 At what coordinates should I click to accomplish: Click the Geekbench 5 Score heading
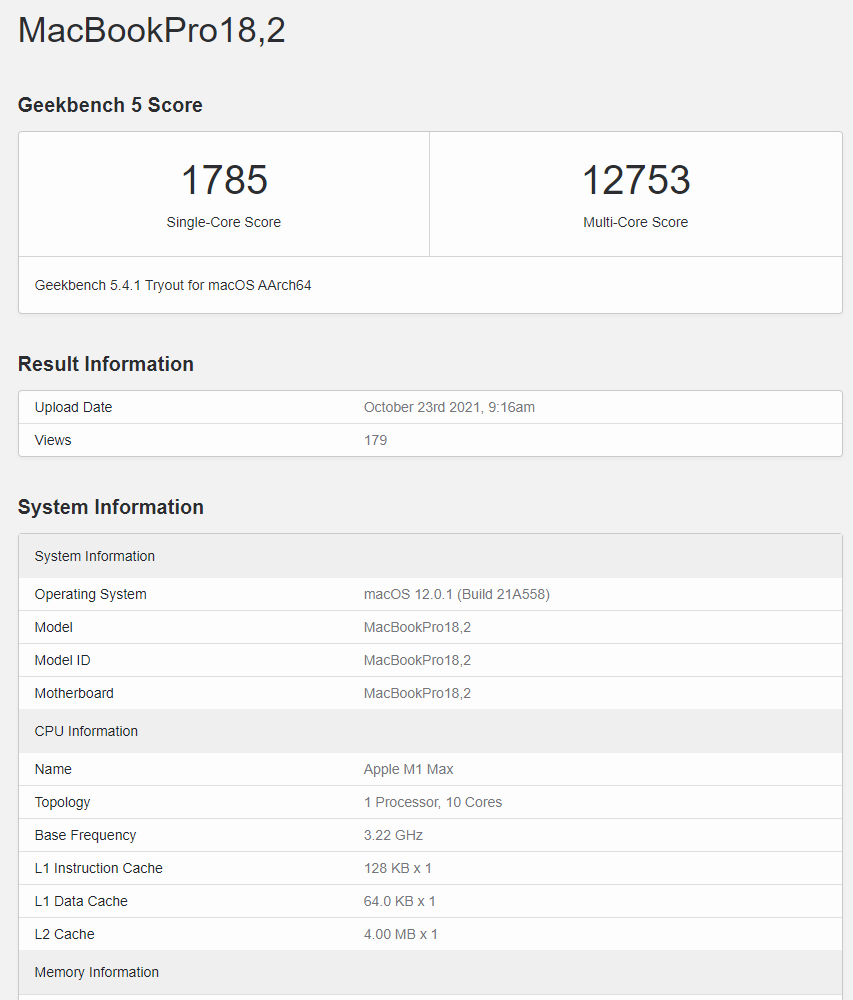click(x=110, y=105)
